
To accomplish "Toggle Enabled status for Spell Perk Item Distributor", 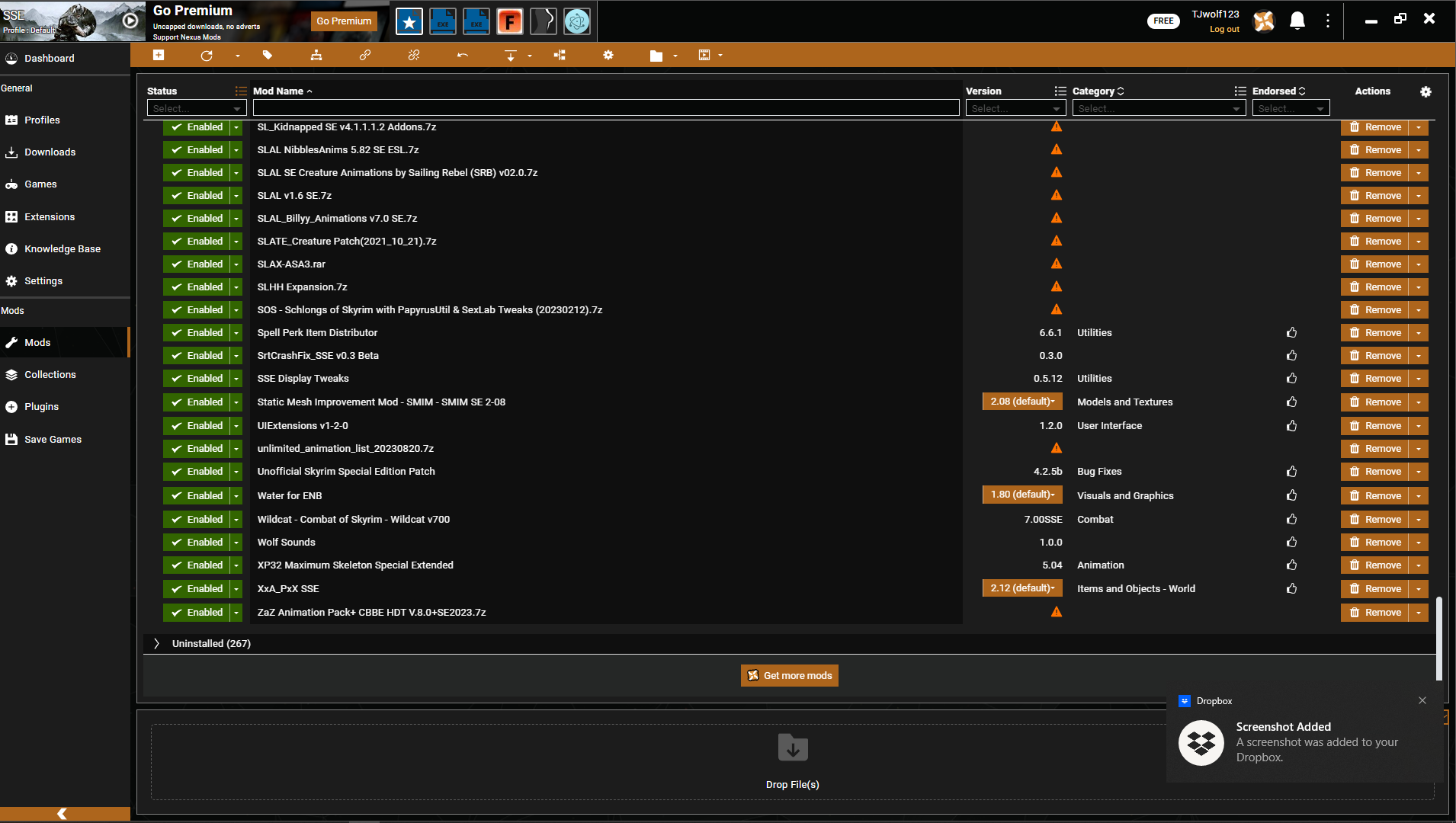I will coord(197,333).
